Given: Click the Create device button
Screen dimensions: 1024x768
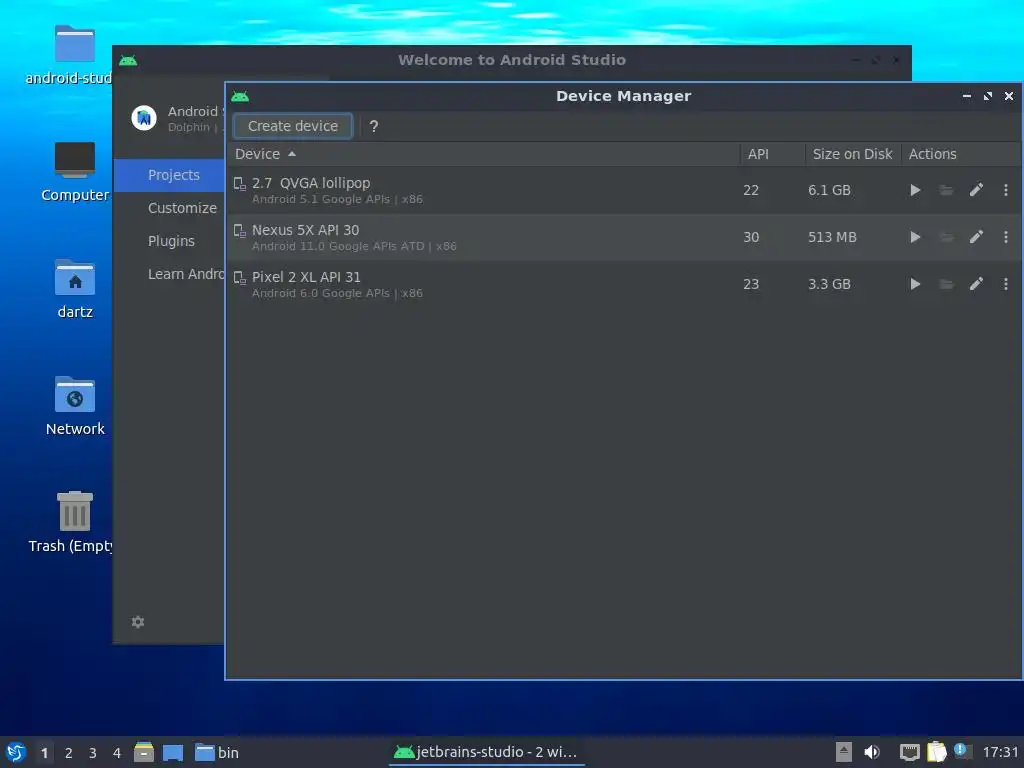Looking at the screenshot, I should [x=293, y=126].
